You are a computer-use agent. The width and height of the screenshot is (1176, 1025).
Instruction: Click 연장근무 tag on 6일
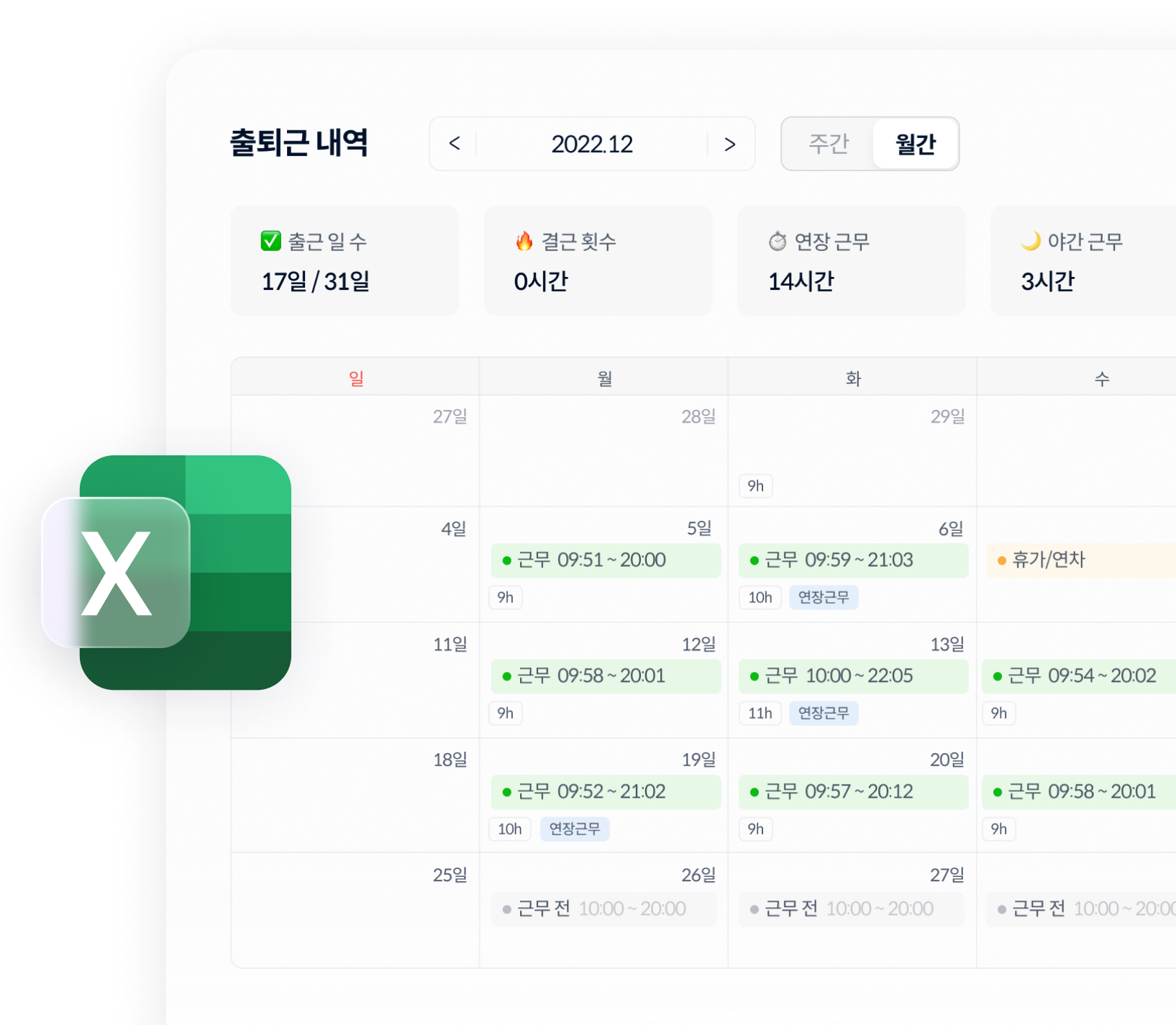[824, 598]
